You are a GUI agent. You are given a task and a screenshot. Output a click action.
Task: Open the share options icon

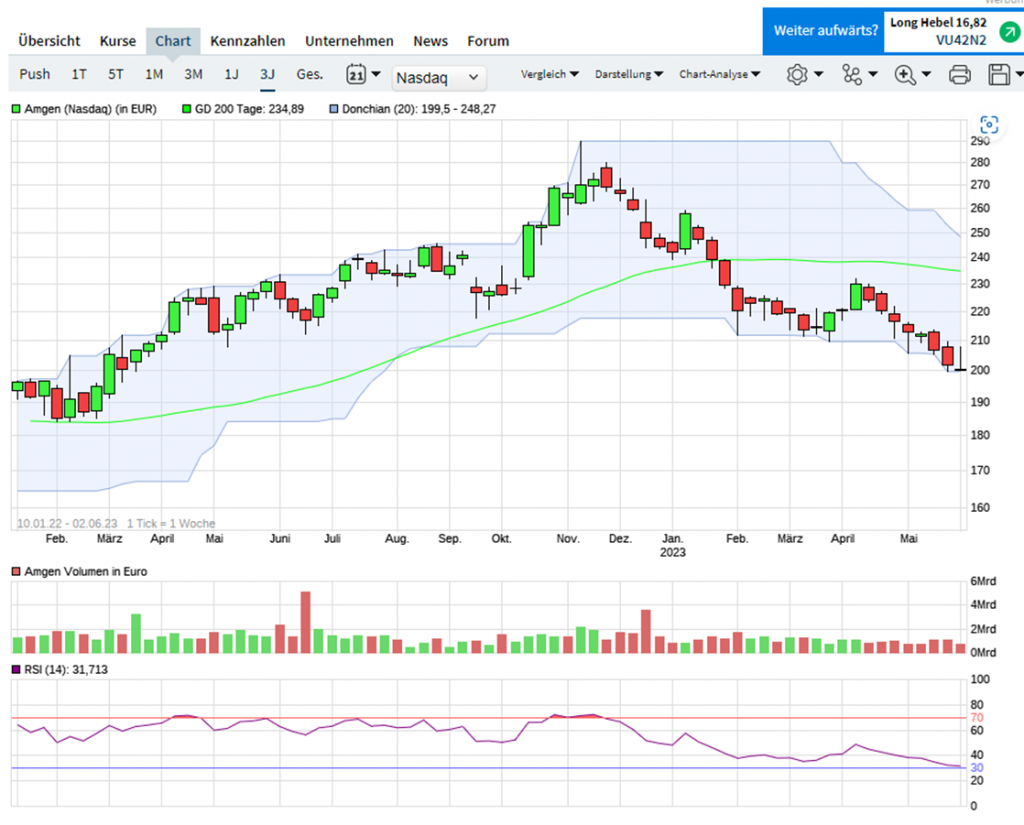point(852,74)
